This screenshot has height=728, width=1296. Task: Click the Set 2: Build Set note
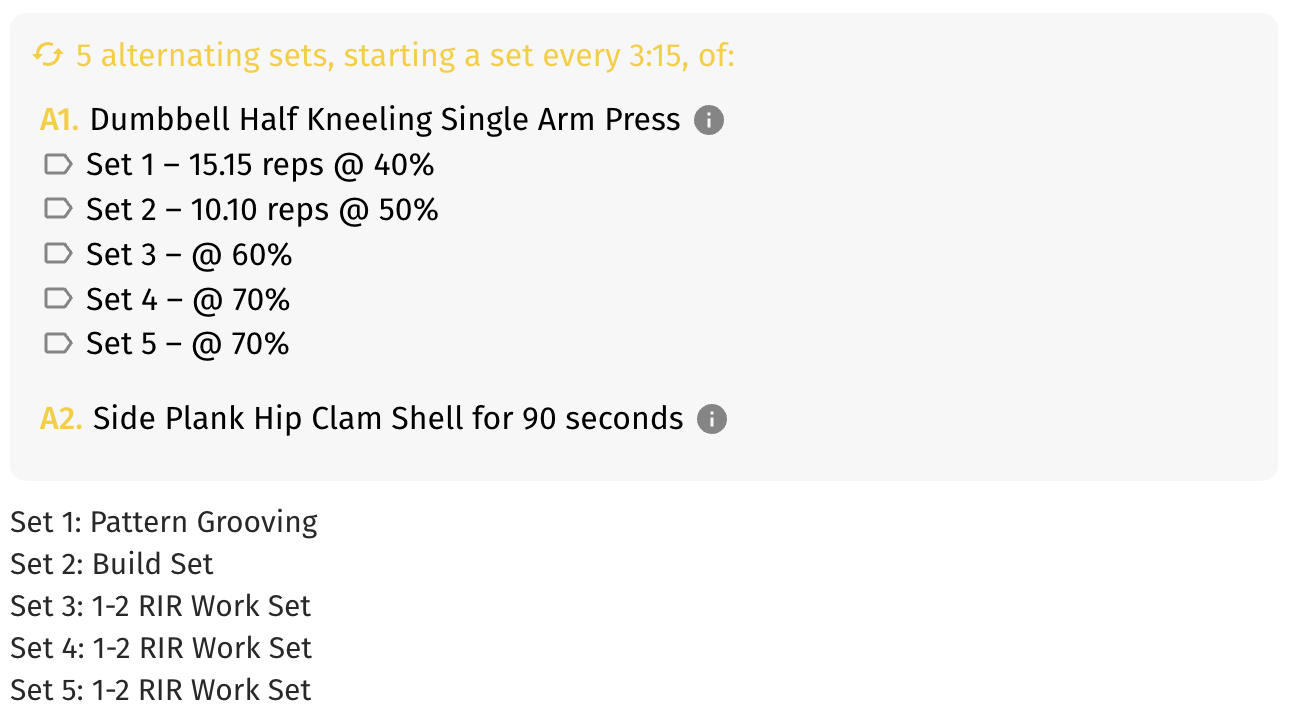pos(112,564)
